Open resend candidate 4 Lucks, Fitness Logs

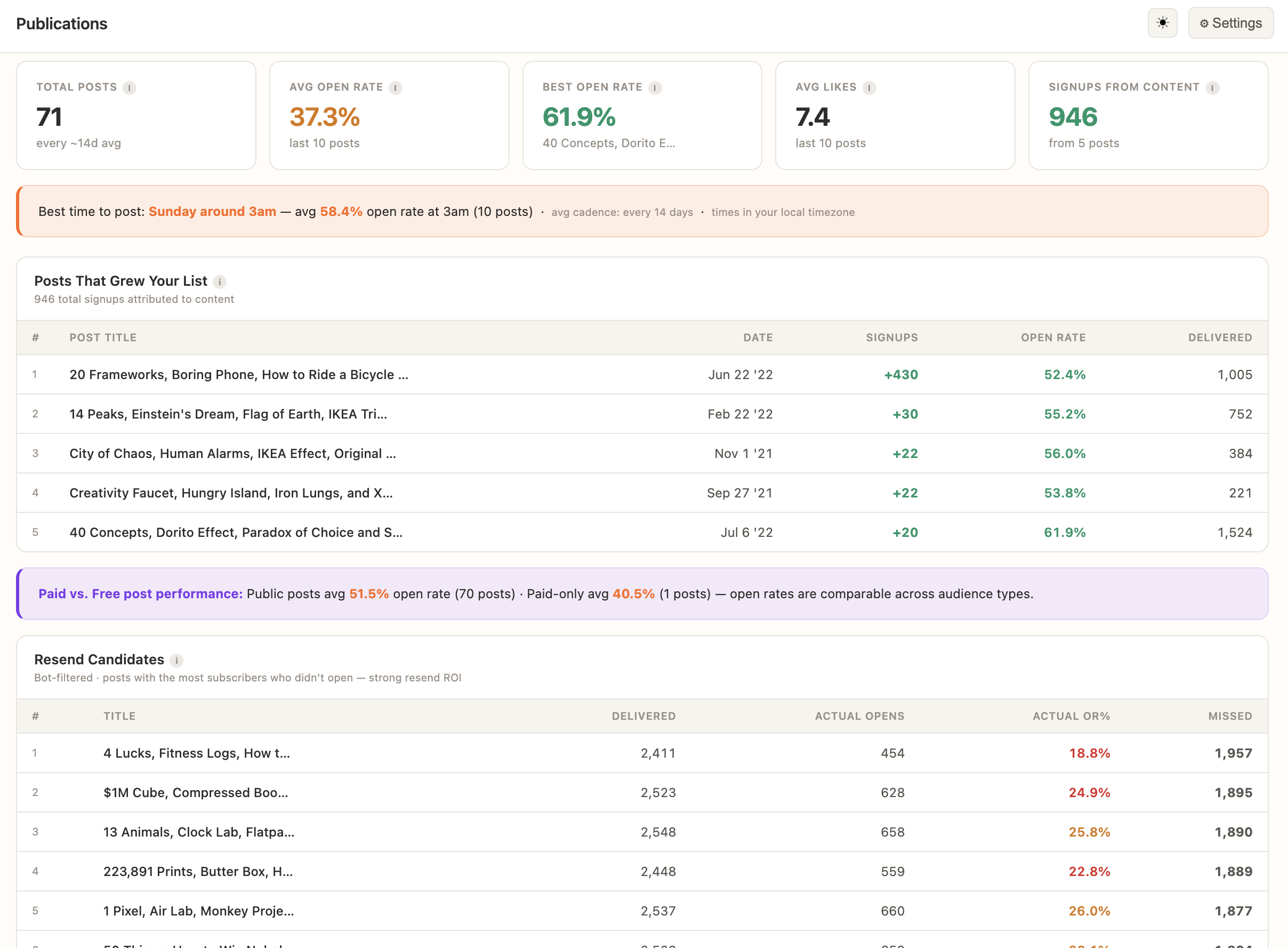click(196, 753)
